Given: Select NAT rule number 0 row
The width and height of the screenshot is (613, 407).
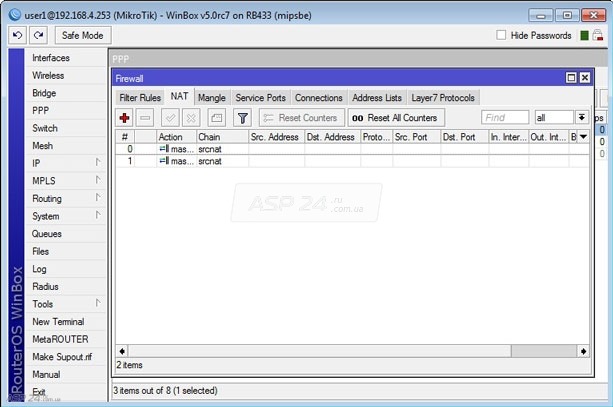Looking at the screenshot, I should tap(352, 149).
